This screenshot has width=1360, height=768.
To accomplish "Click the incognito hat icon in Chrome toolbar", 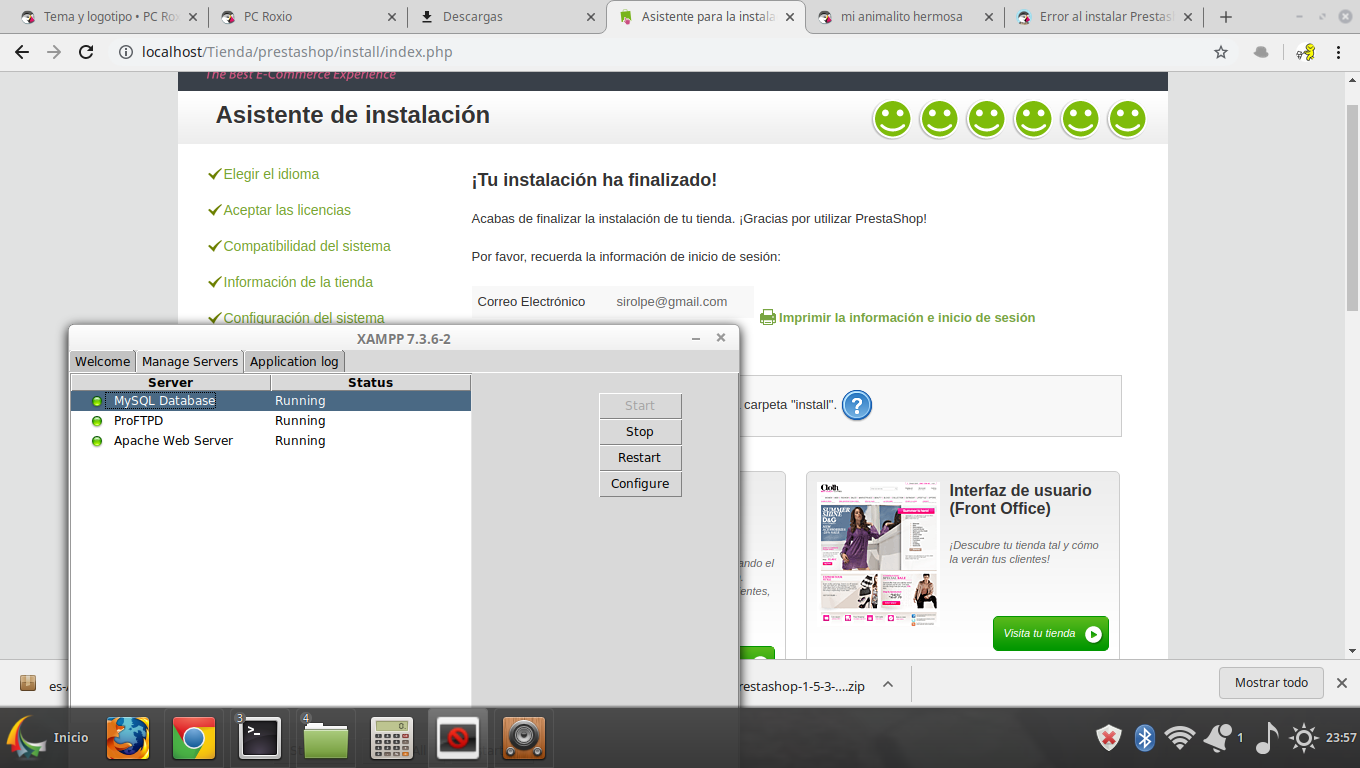I will coord(1262,52).
